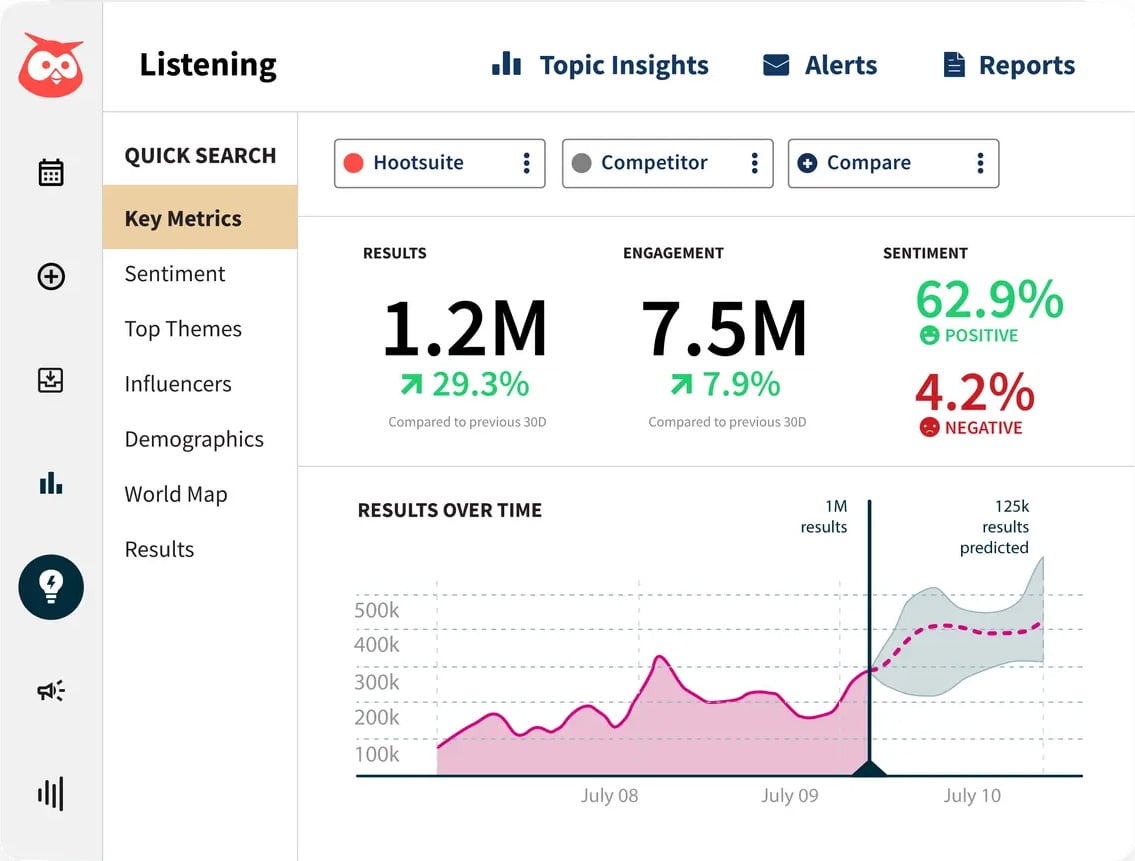
Task: Click the plus icon in Compare box
Action: tap(807, 163)
